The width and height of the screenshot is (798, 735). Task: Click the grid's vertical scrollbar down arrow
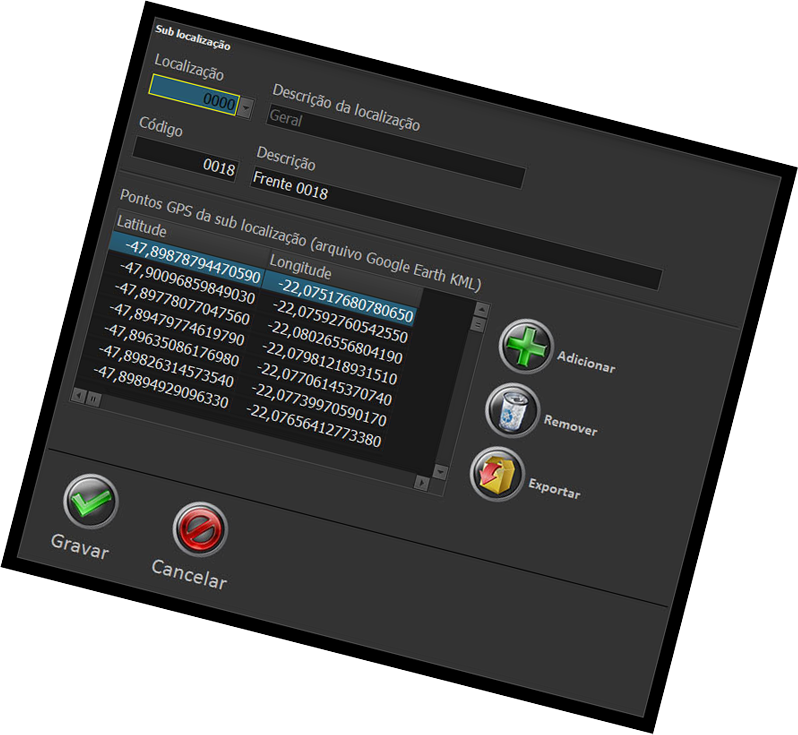438,470
